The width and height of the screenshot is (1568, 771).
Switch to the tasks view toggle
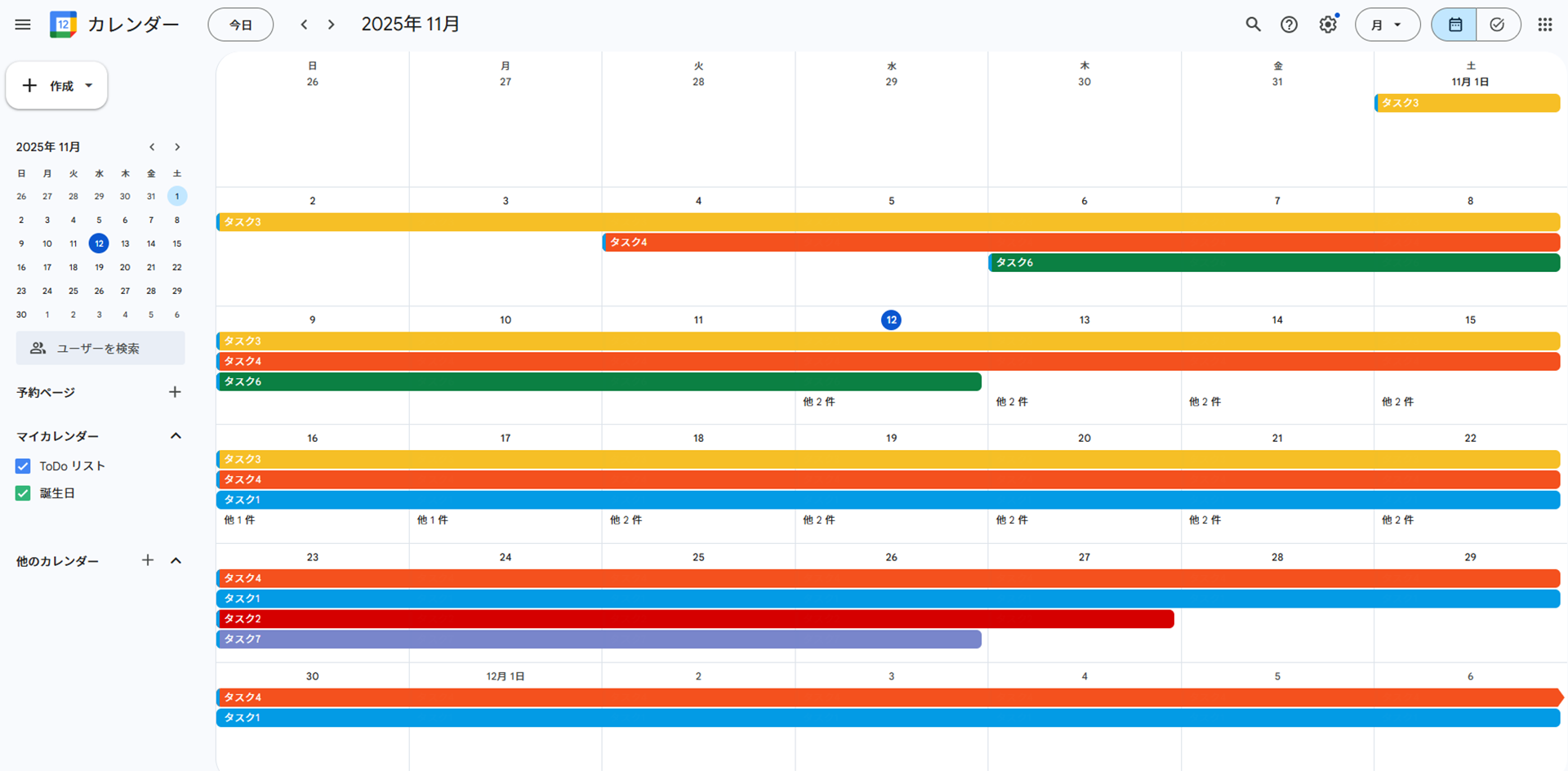[x=1497, y=25]
